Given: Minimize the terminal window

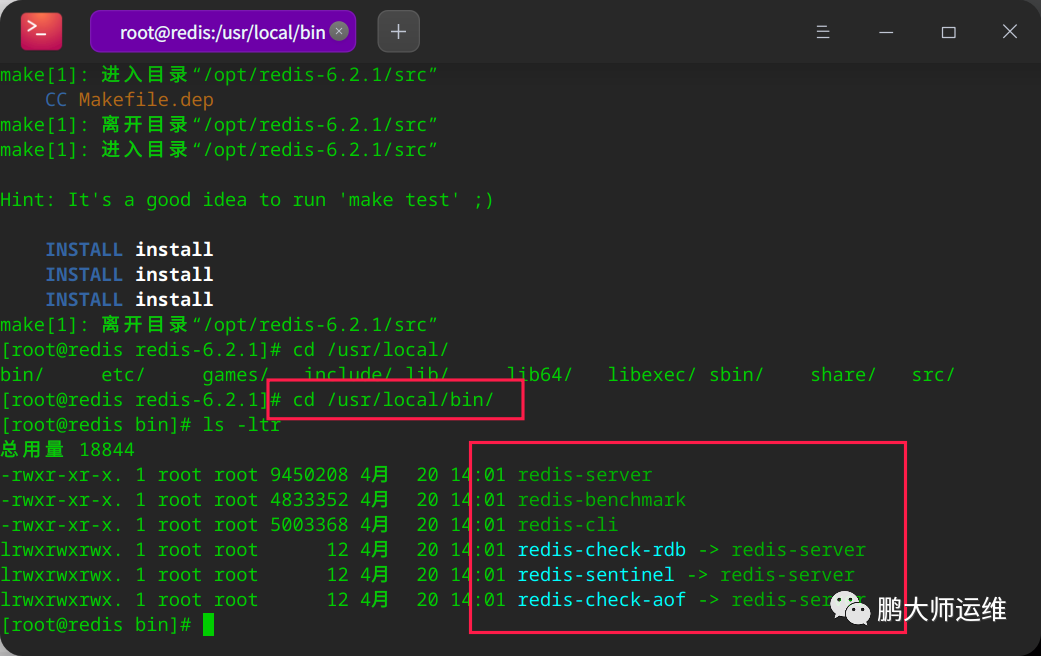Looking at the screenshot, I should [x=886, y=32].
